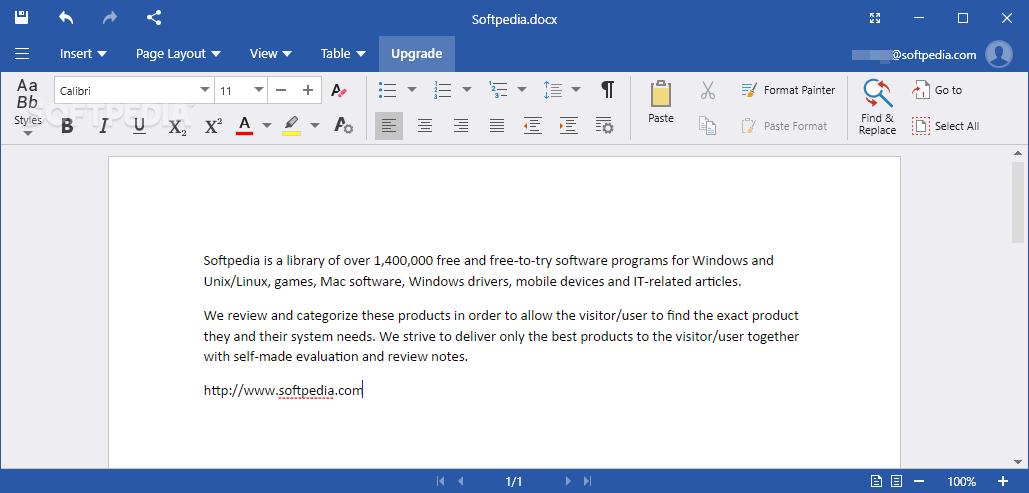
Task: Open the Table menu
Action: (343, 54)
